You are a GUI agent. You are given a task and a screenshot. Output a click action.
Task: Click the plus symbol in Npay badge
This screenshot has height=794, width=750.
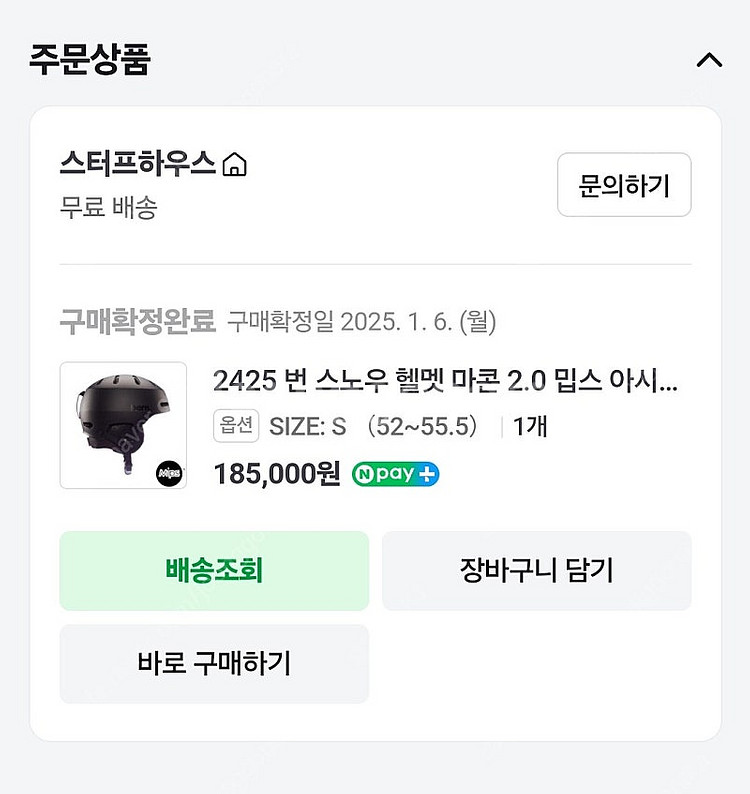(427, 474)
